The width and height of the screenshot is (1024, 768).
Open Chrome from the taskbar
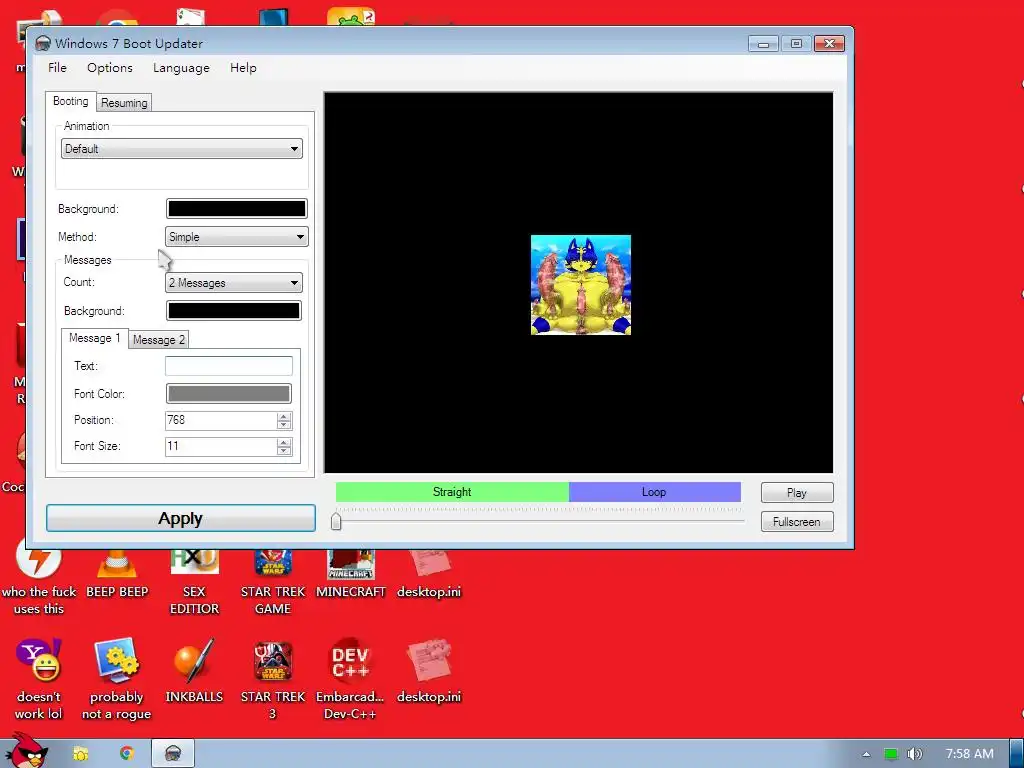[127, 753]
